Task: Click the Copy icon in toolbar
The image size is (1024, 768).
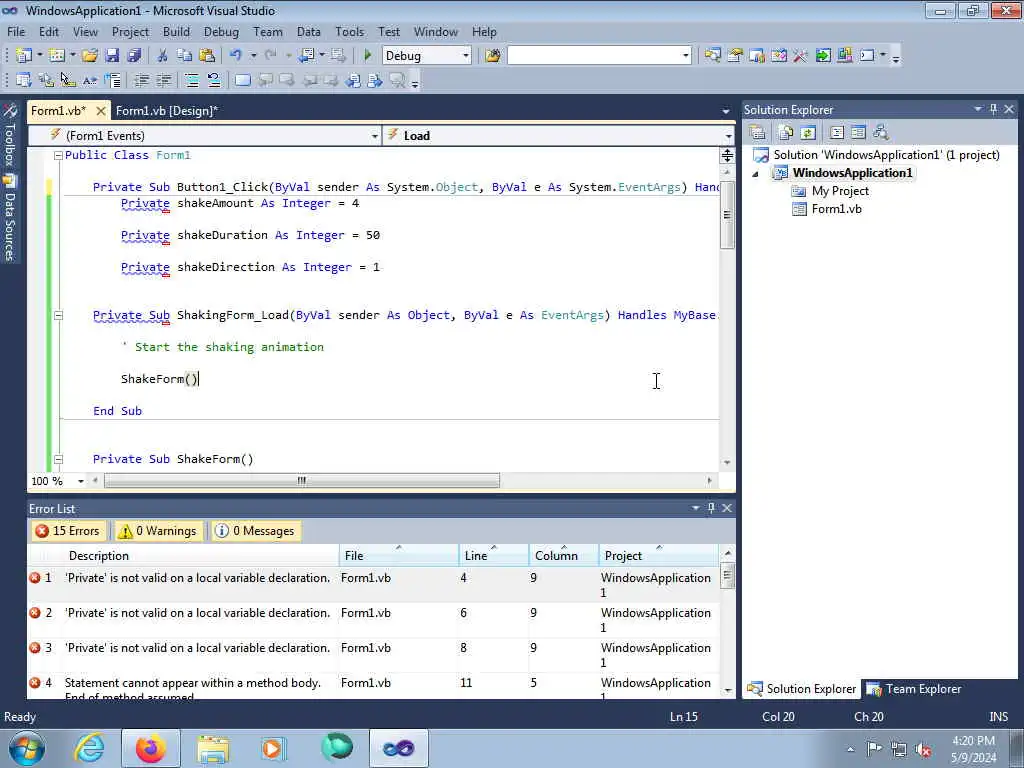Action: pos(185,56)
